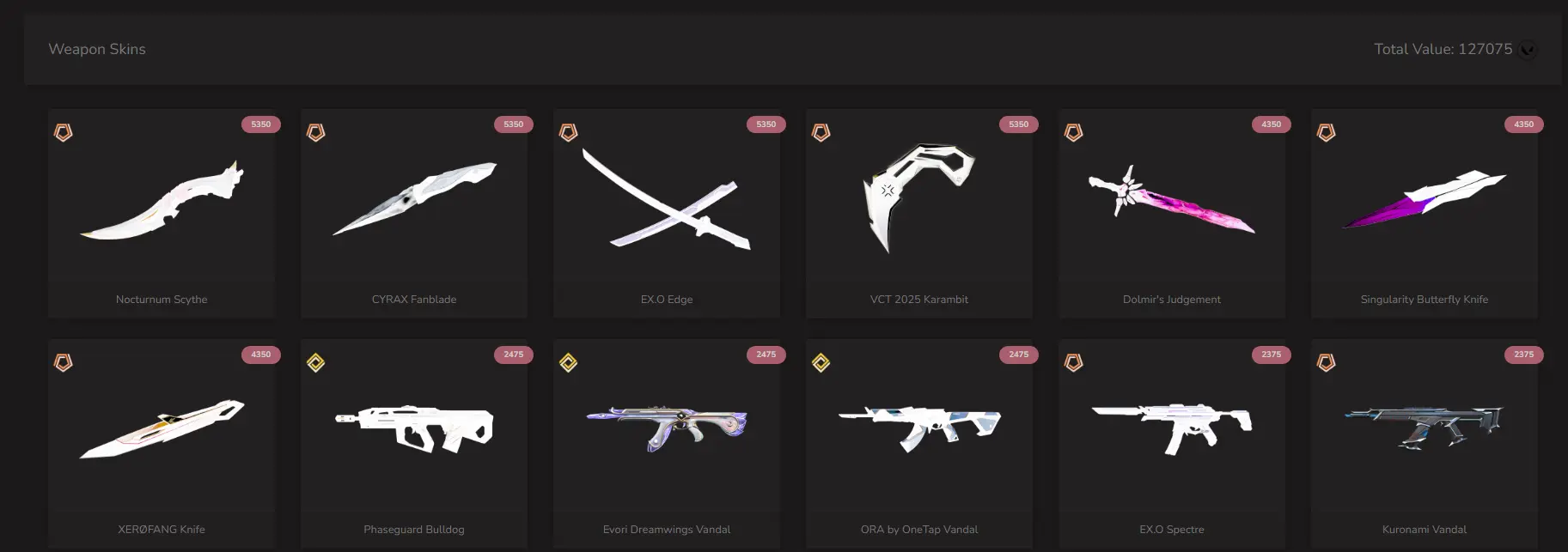
Task: Click the Total Value: 127075 text
Action: click(1443, 49)
